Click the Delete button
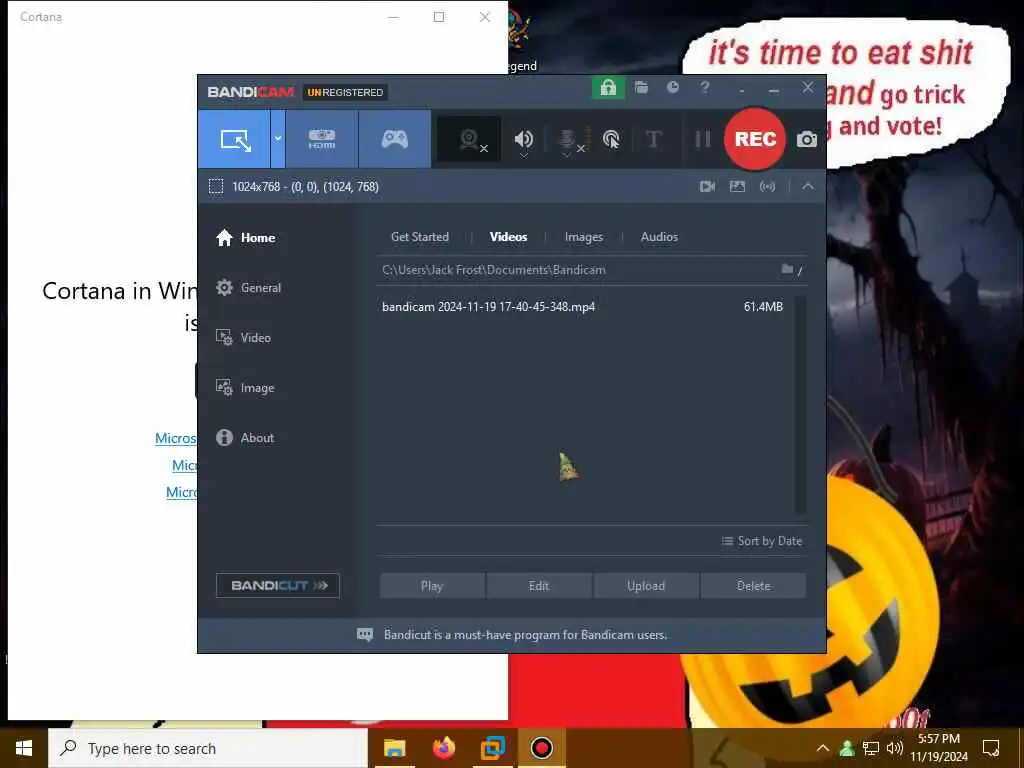Screen dimensions: 1024x768 click(754, 586)
